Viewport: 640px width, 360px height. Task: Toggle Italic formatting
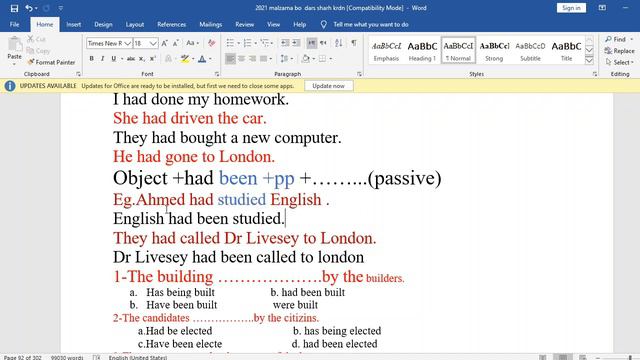click(x=102, y=59)
